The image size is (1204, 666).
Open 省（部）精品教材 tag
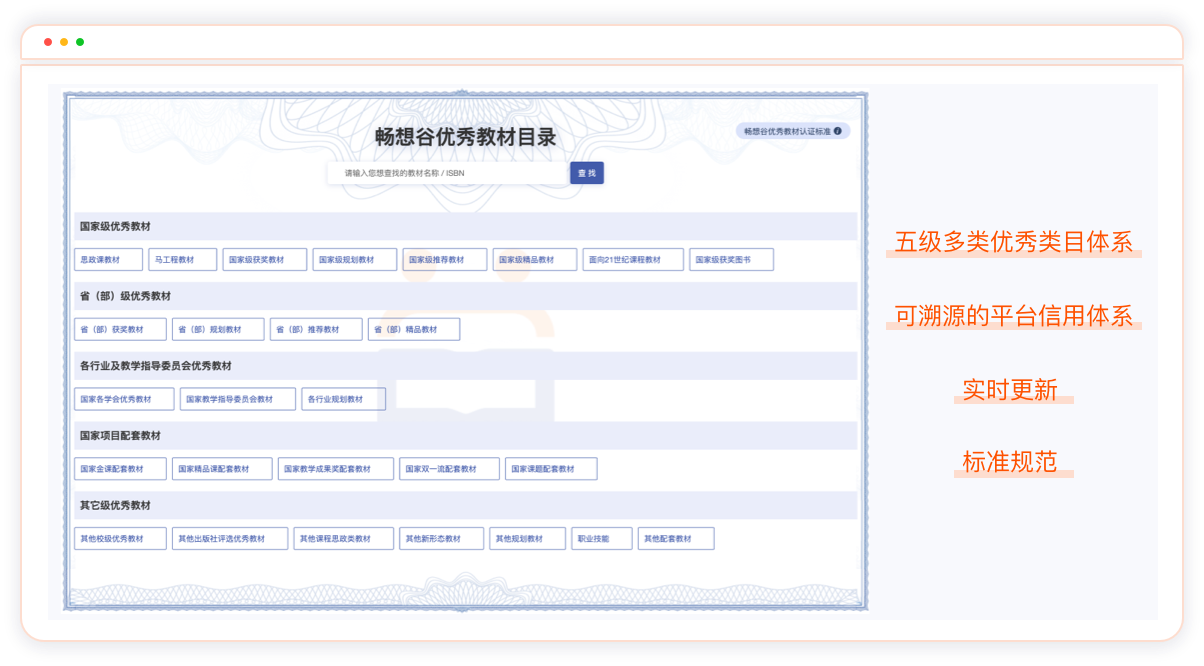coord(414,330)
